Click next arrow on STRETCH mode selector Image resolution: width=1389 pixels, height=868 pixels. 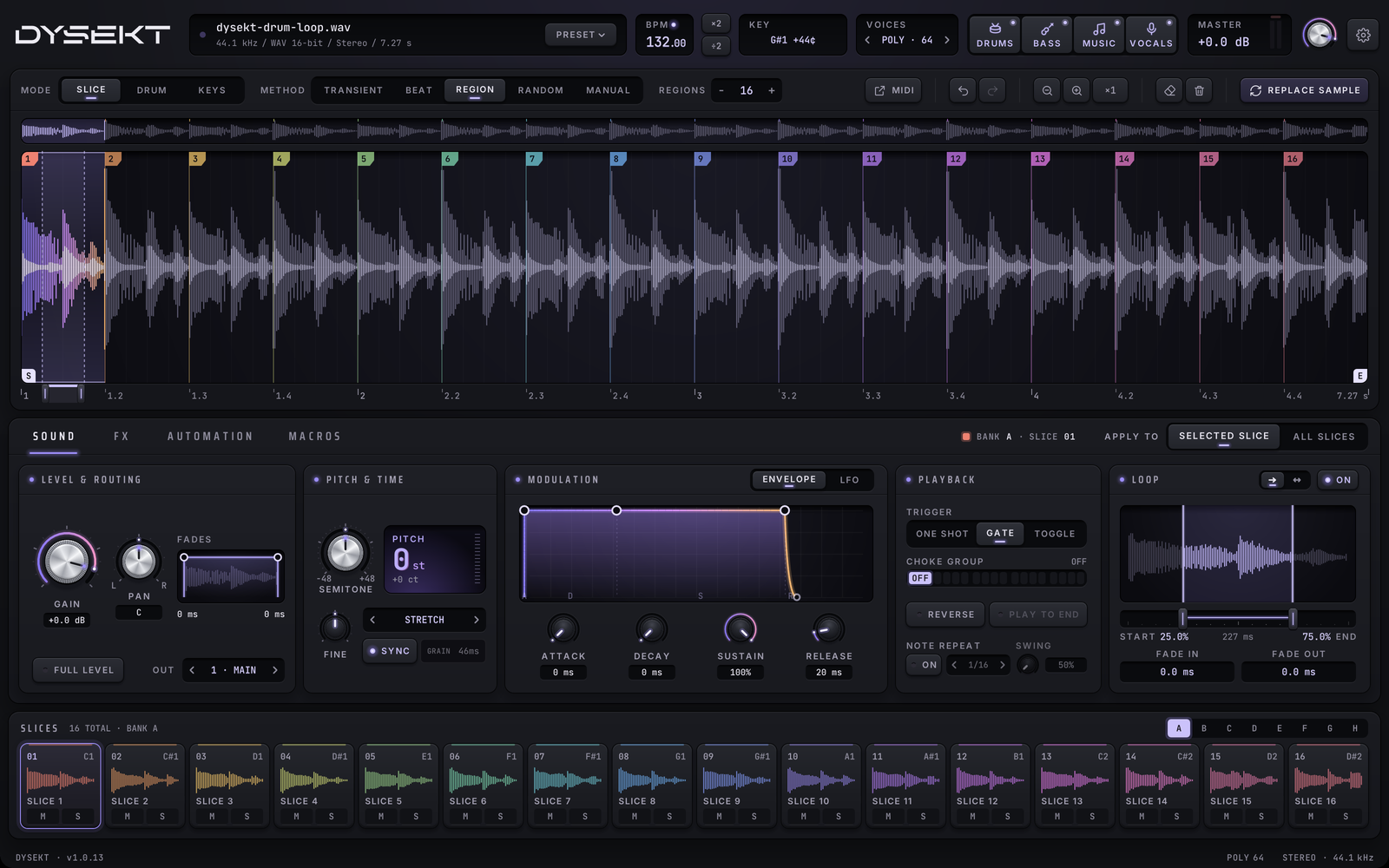point(476,620)
